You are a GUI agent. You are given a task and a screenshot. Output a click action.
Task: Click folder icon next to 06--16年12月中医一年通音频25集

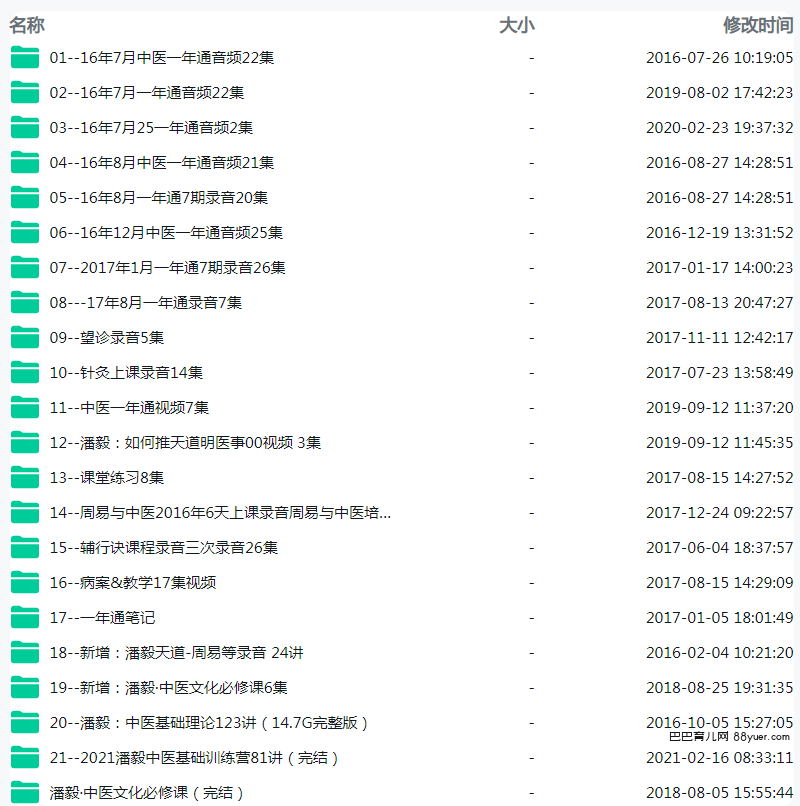pos(25,232)
